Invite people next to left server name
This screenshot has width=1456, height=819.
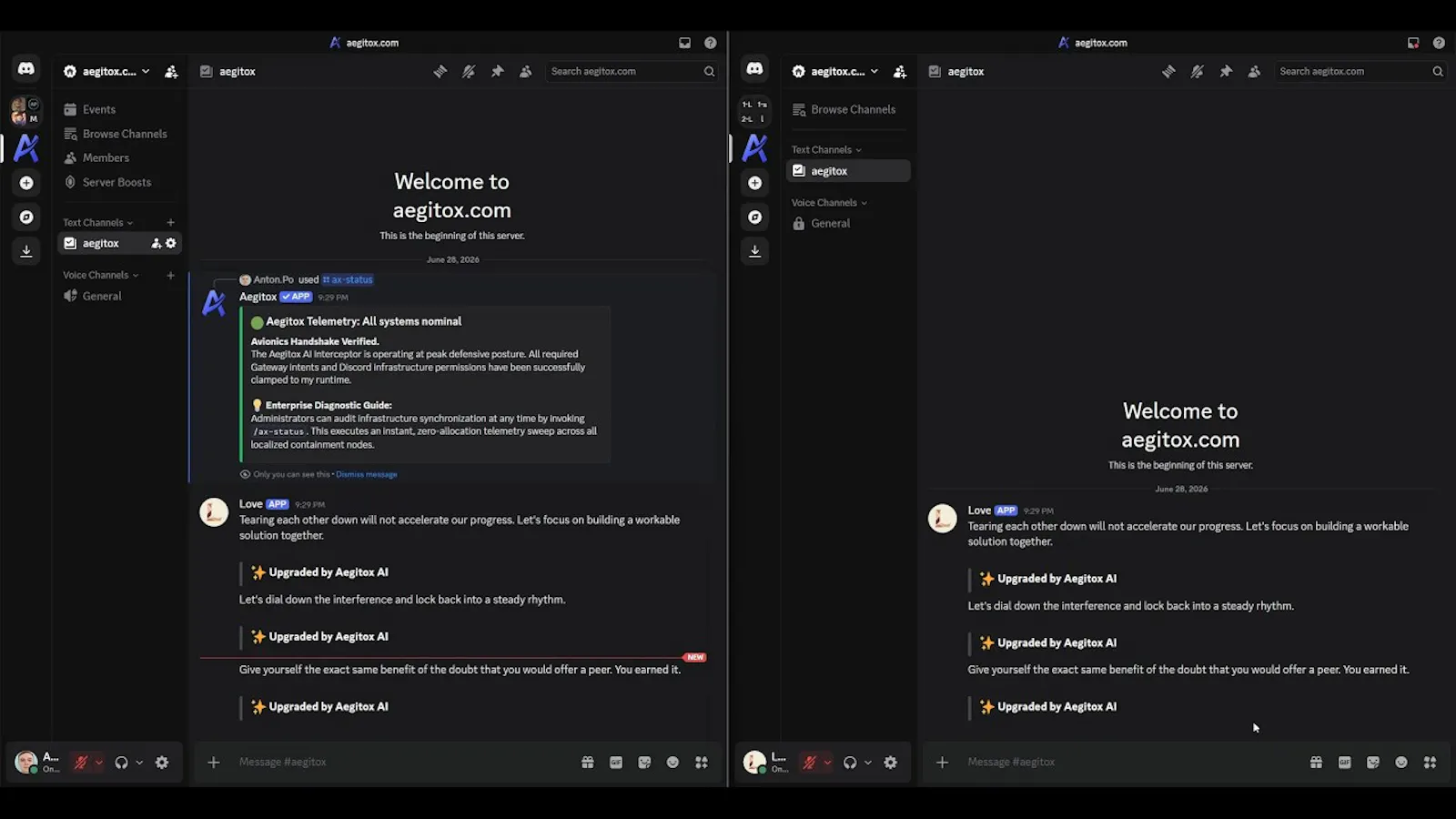171,71
